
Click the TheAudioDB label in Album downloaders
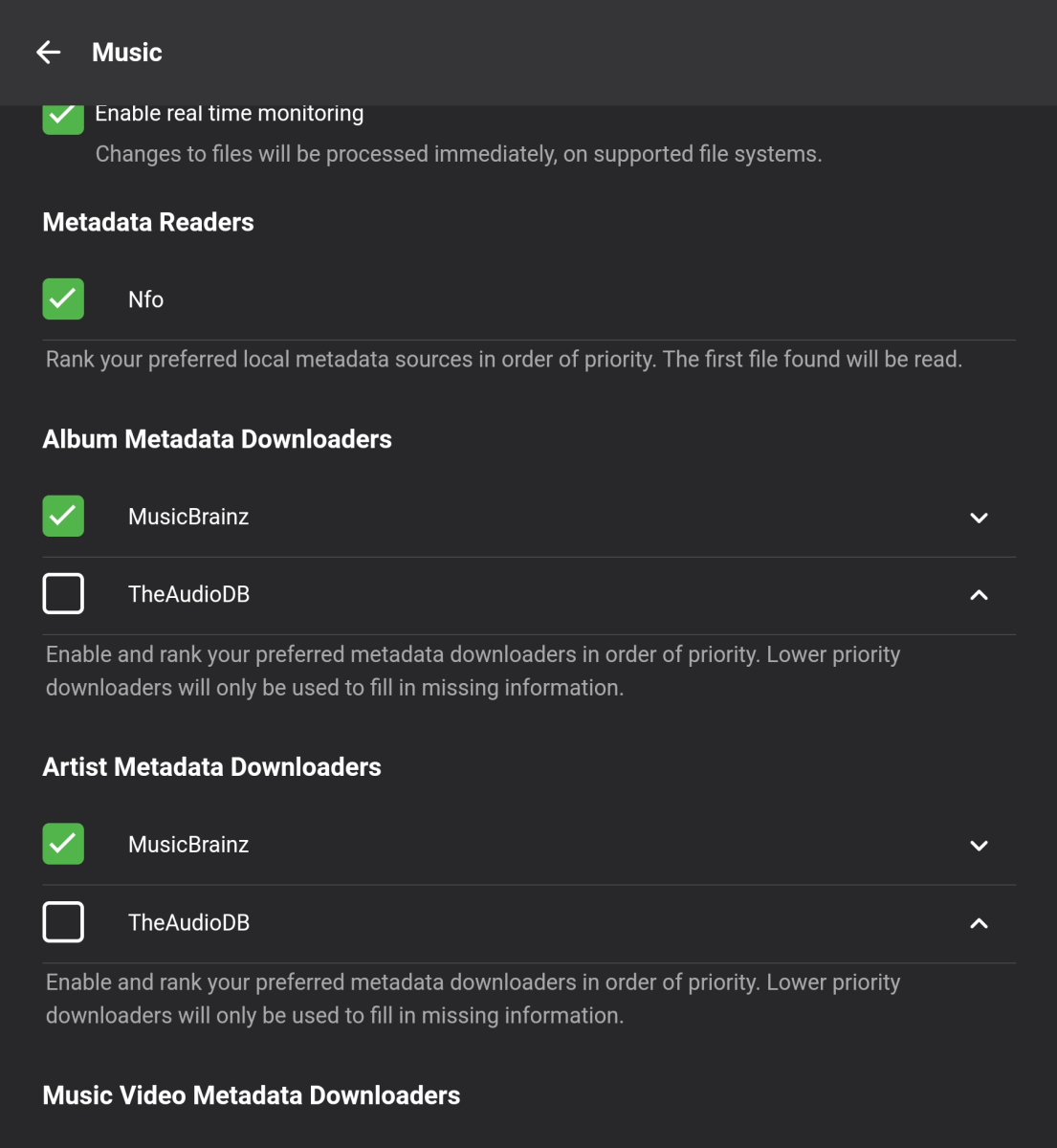pos(188,594)
